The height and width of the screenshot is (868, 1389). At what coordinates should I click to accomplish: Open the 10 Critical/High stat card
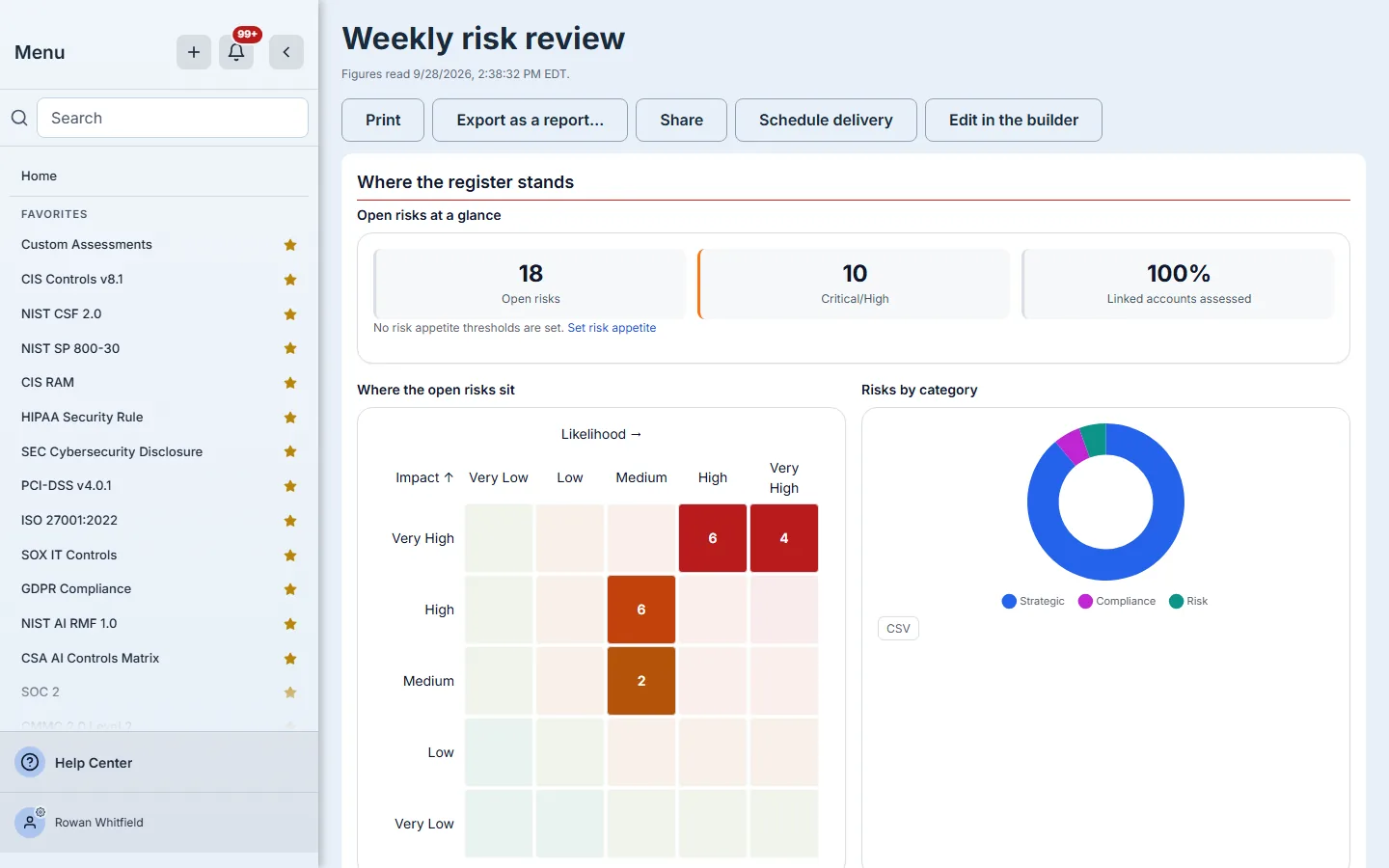click(855, 284)
